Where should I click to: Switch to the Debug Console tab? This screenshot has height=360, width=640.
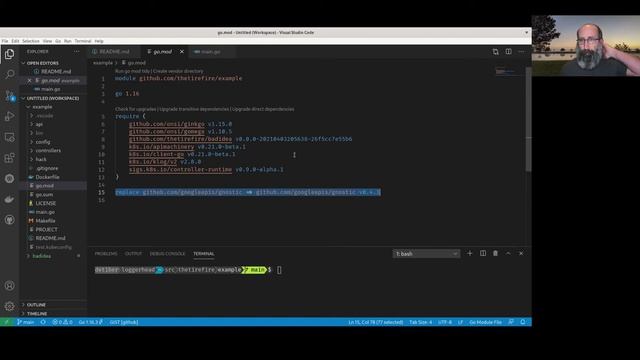click(x=167, y=254)
